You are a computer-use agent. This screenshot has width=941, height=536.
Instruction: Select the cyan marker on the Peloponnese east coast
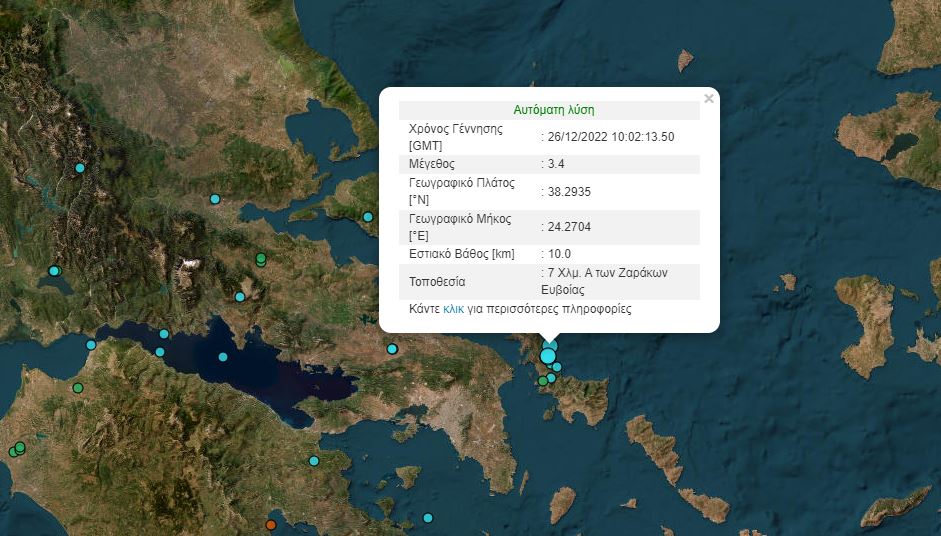(314, 461)
